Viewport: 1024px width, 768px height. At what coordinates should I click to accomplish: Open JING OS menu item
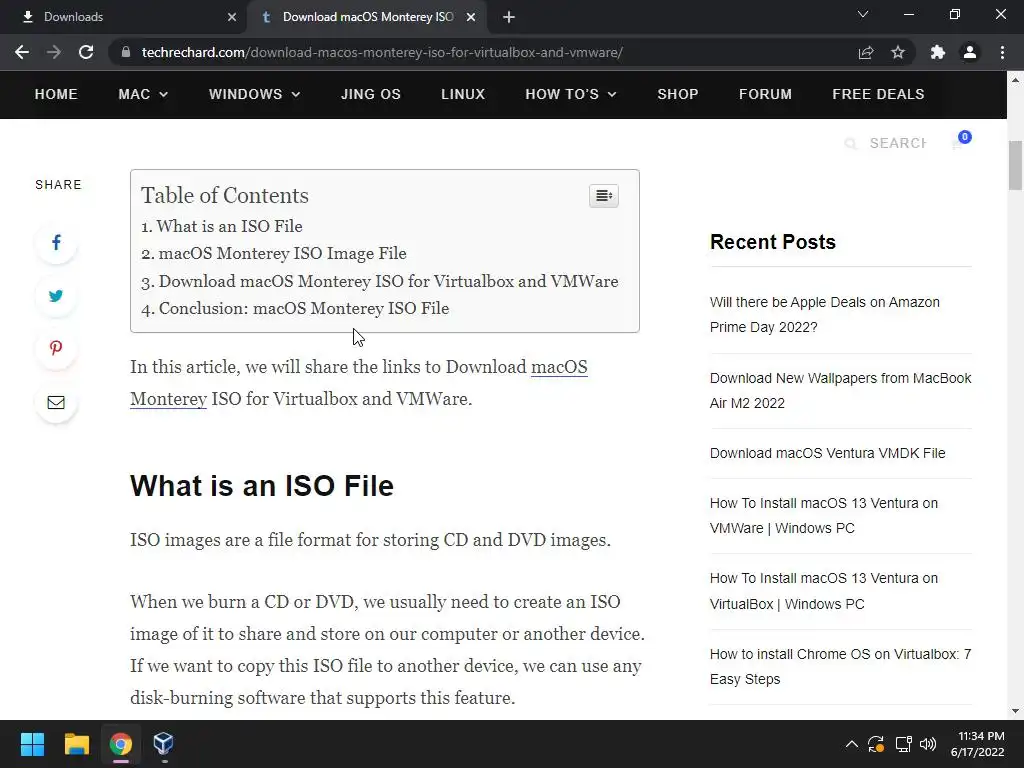click(371, 94)
